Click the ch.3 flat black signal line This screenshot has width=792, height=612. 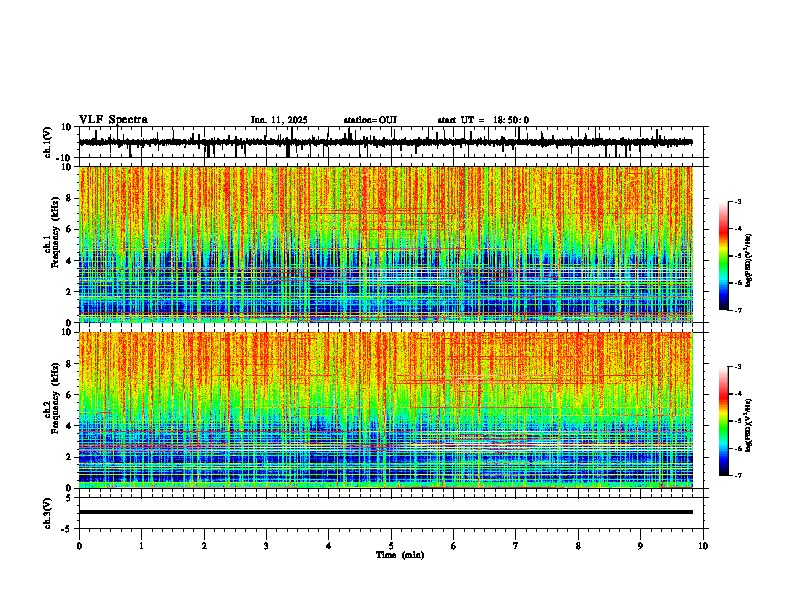(386, 512)
